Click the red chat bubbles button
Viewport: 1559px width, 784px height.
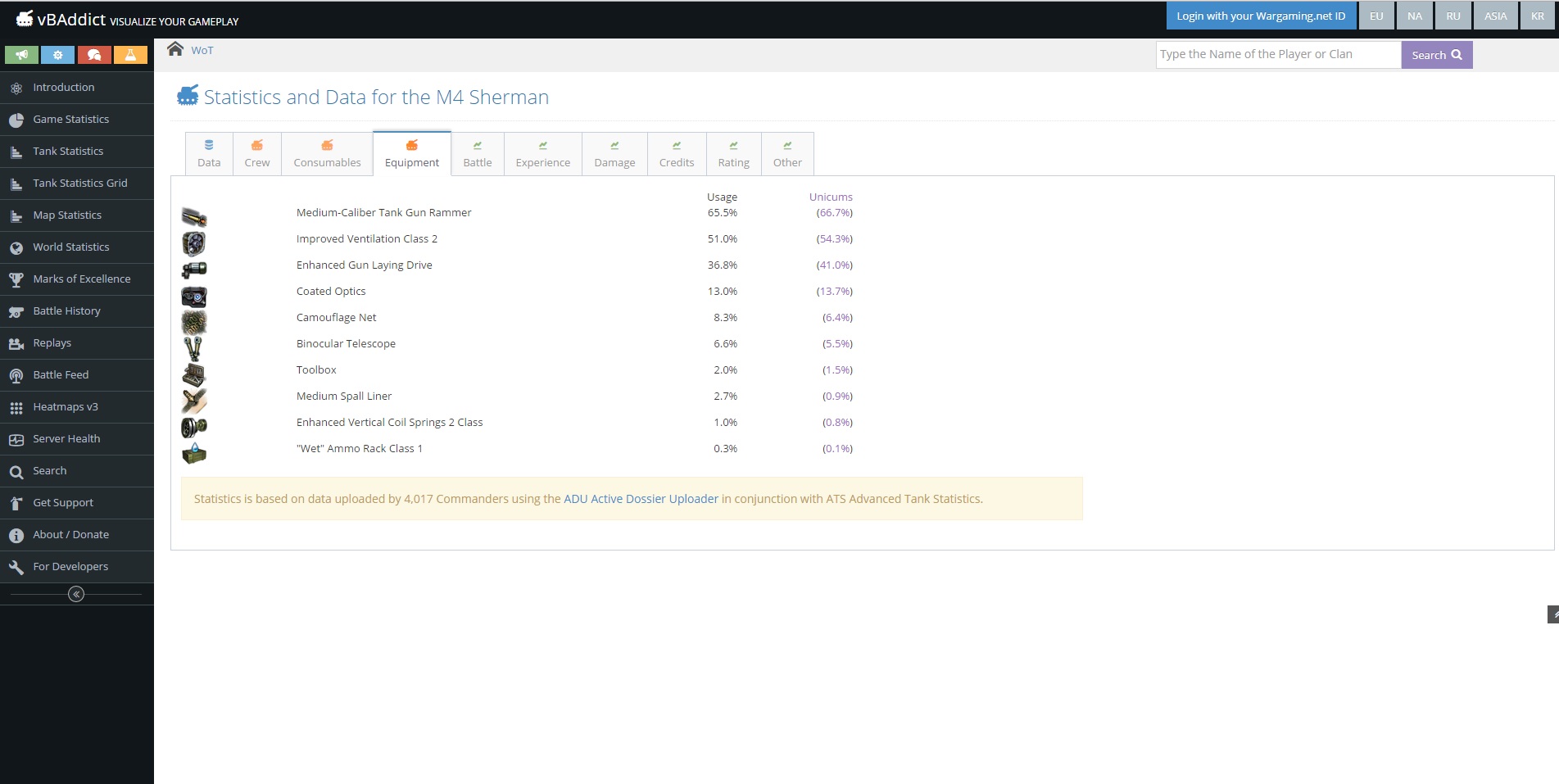click(94, 55)
